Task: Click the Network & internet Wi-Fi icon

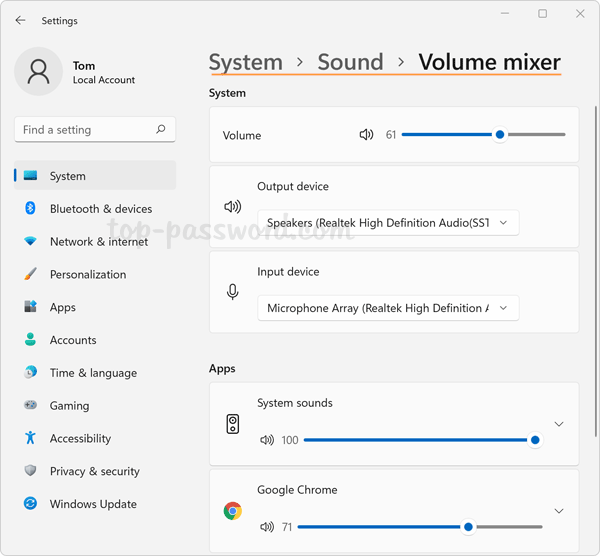Action: 30,242
